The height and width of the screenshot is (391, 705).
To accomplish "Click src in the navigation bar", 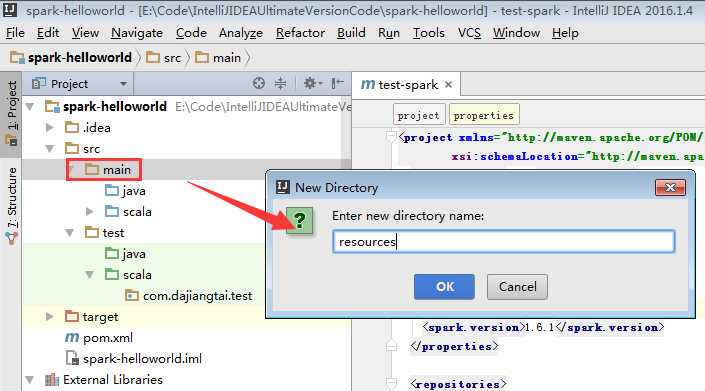I will [164, 58].
